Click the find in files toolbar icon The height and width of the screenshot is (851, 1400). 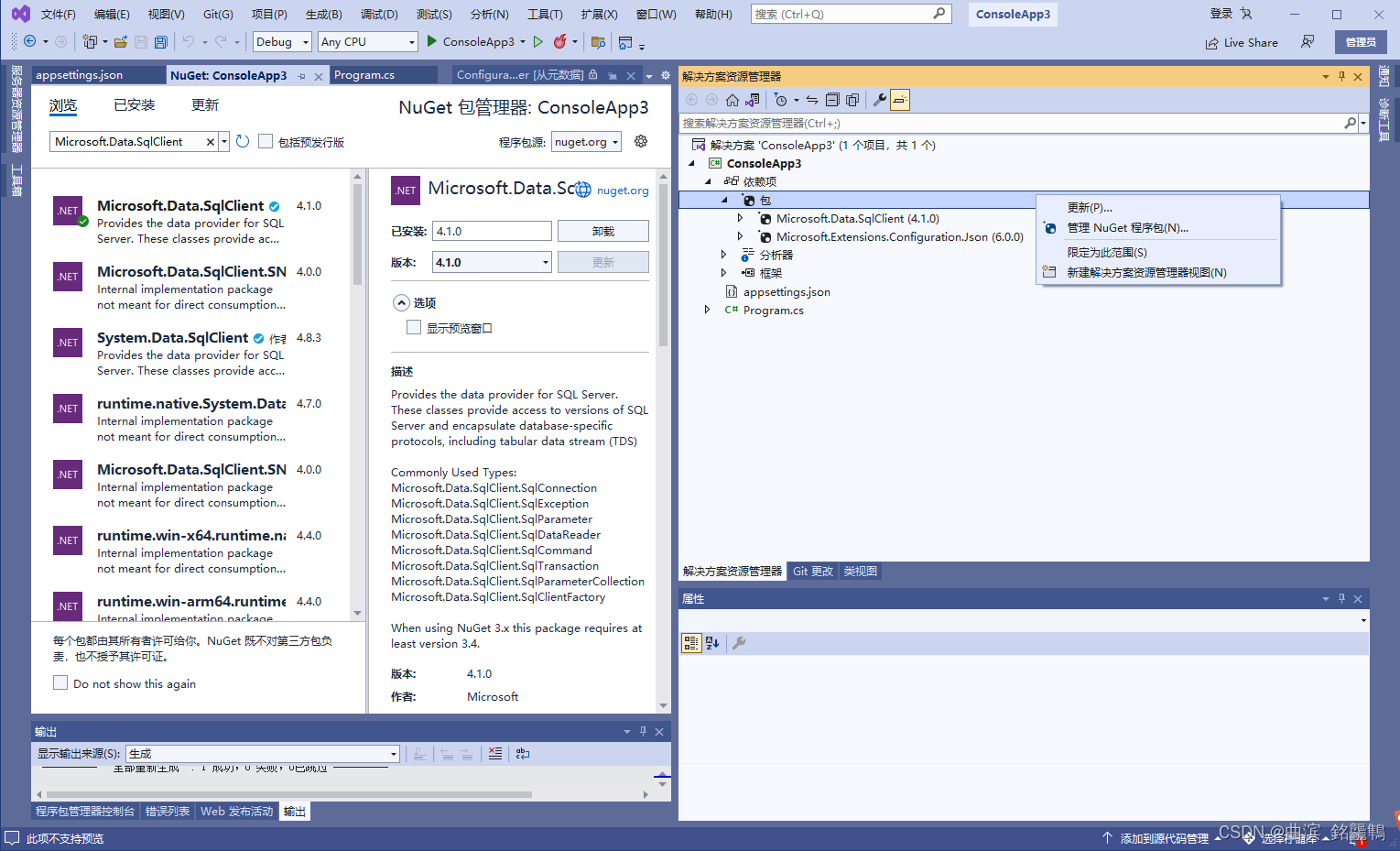tap(598, 42)
